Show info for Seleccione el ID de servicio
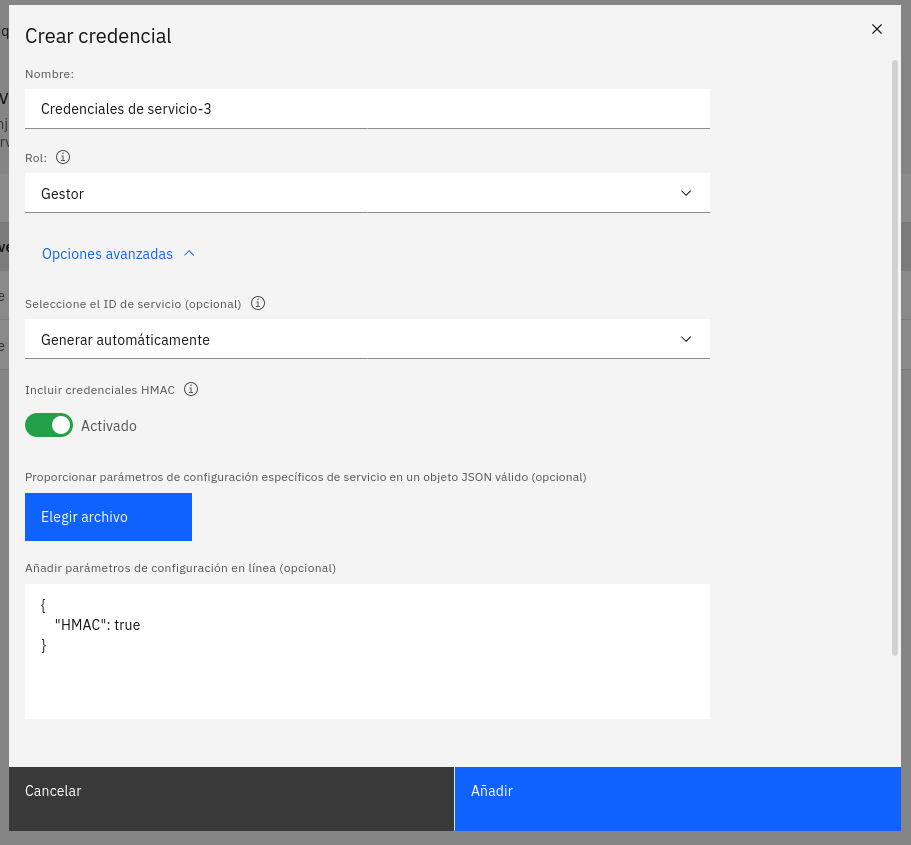The image size is (911, 845). [x=258, y=303]
